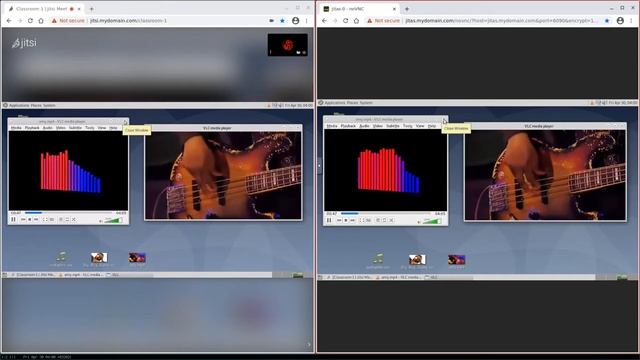Toggle loop mode in right VLC controls
The image size is (640, 360).
[384, 220]
